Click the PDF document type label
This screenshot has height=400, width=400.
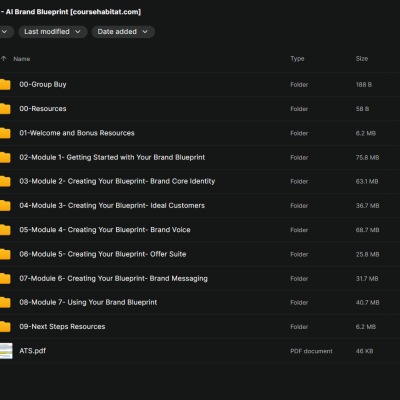(311, 351)
